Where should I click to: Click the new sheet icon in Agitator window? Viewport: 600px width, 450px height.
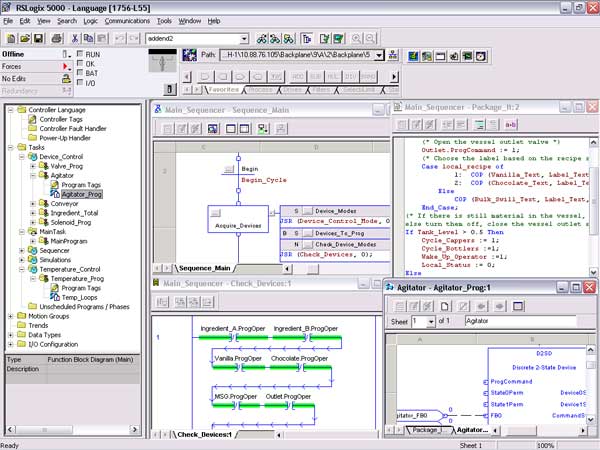(x=444, y=306)
